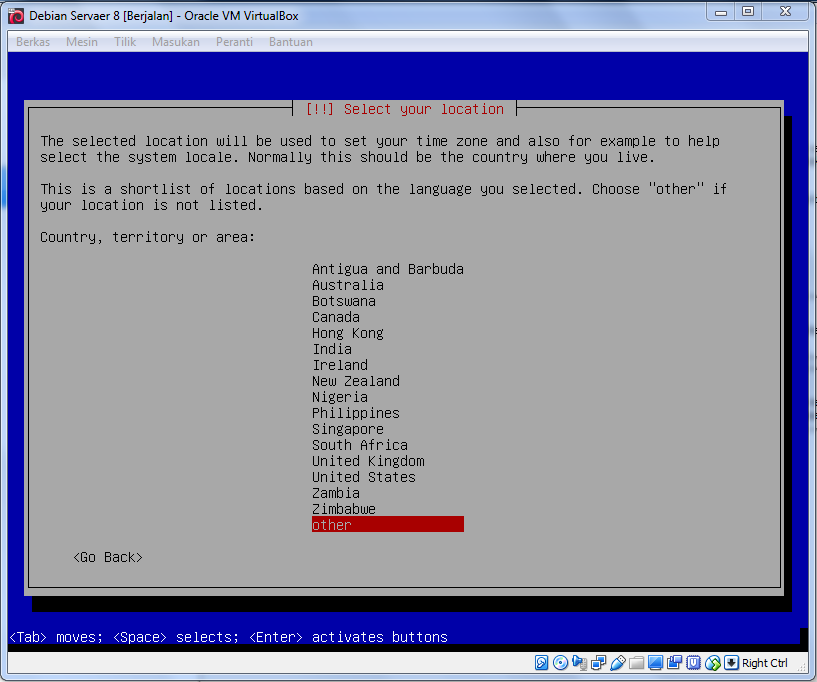This screenshot has width=817, height=682.
Task: Open the Tilik menu
Action: pos(125,42)
